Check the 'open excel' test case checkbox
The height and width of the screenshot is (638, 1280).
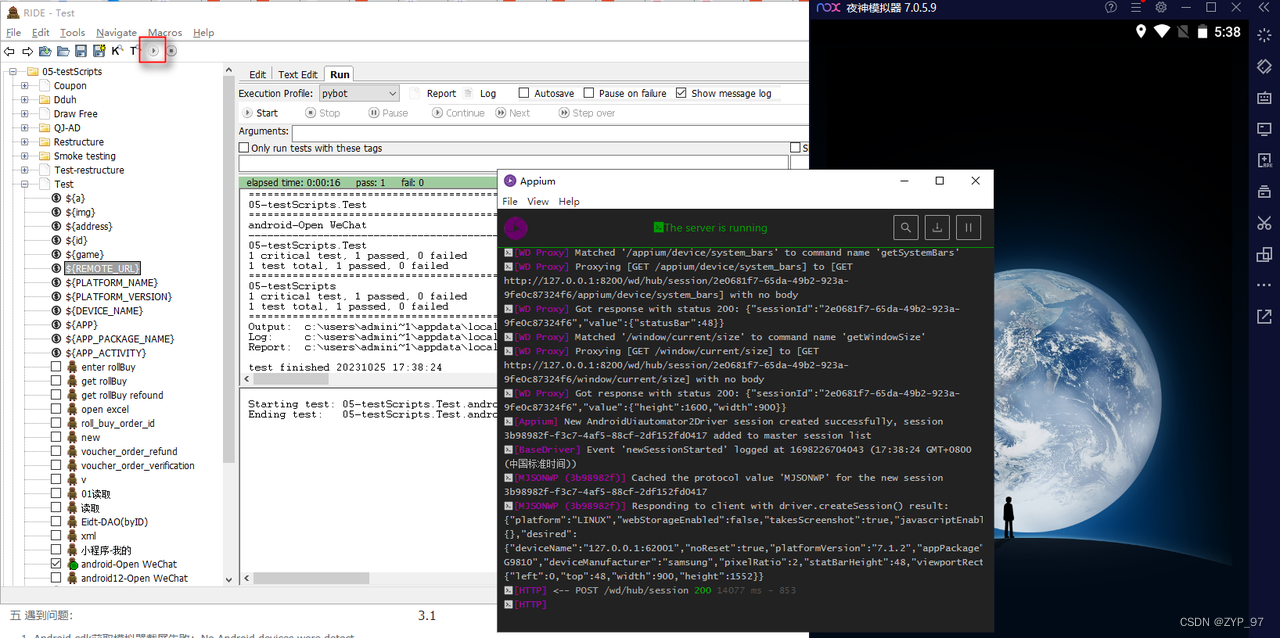pyautogui.click(x=56, y=409)
